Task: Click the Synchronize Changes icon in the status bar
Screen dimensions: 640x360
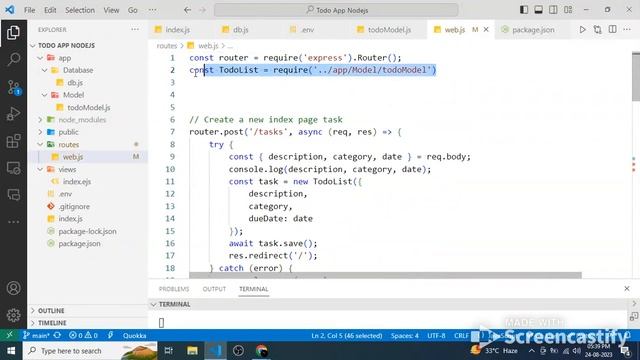Action: point(57,336)
